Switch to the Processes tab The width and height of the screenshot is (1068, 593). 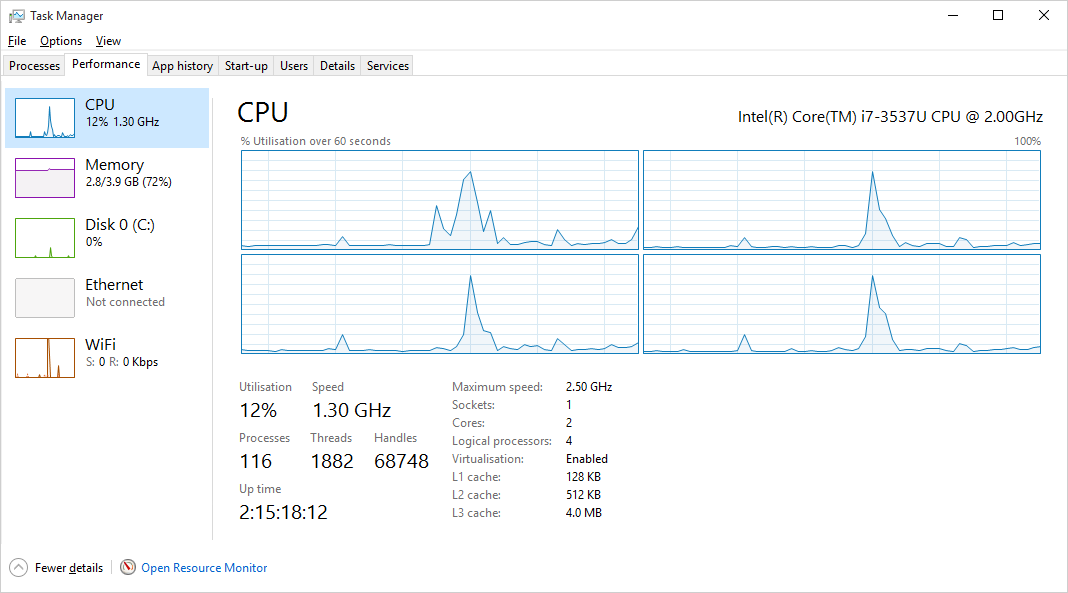[x=35, y=66]
